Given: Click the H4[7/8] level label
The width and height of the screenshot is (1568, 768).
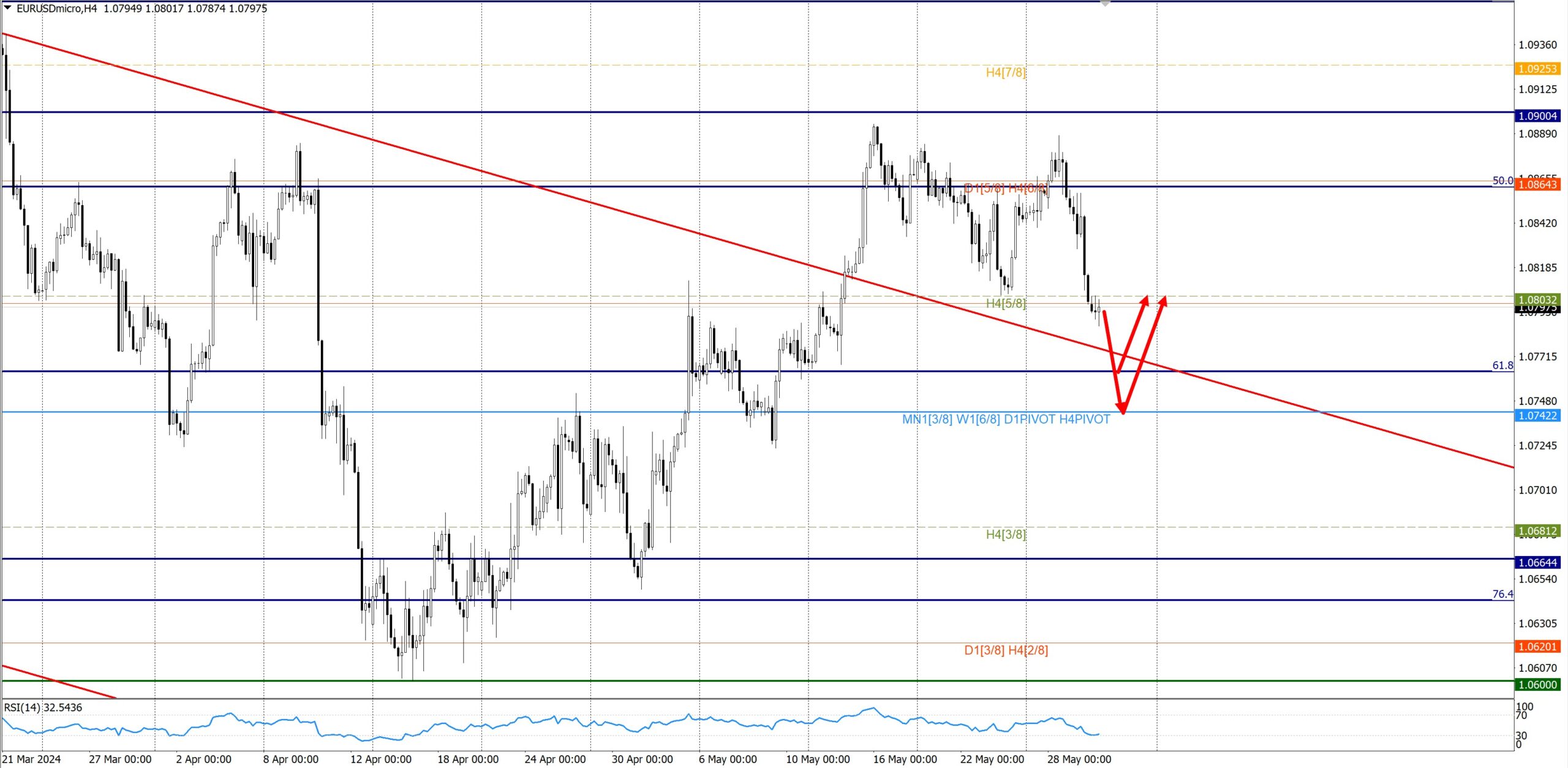Looking at the screenshot, I should pos(1005,72).
